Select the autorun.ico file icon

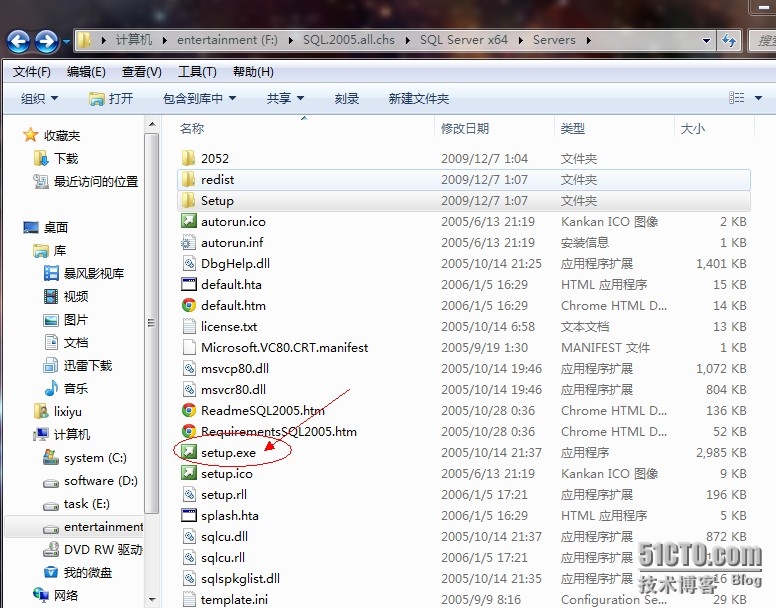pos(189,221)
